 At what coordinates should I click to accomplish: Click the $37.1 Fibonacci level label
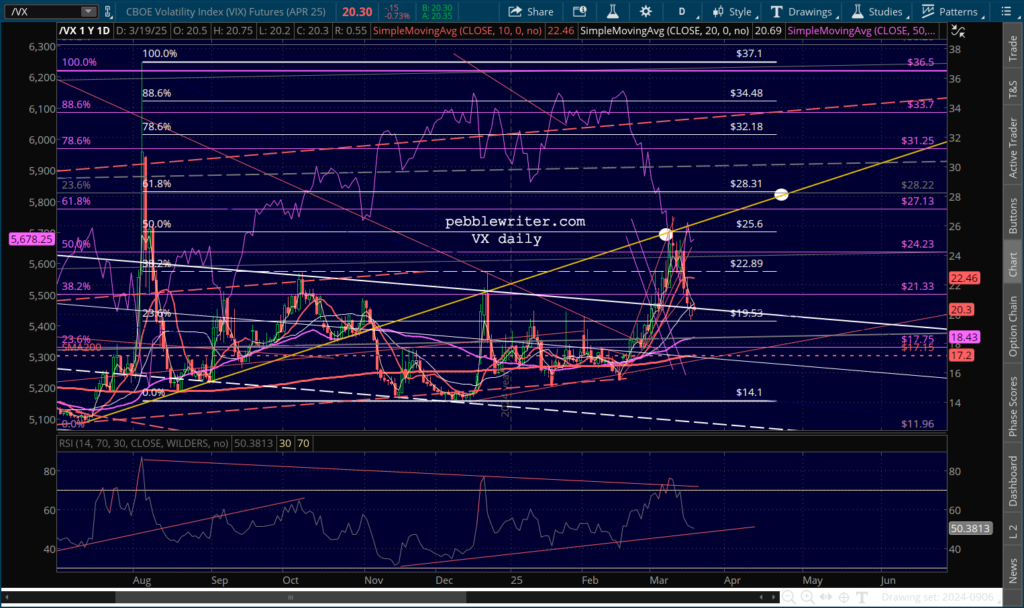[749, 54]
